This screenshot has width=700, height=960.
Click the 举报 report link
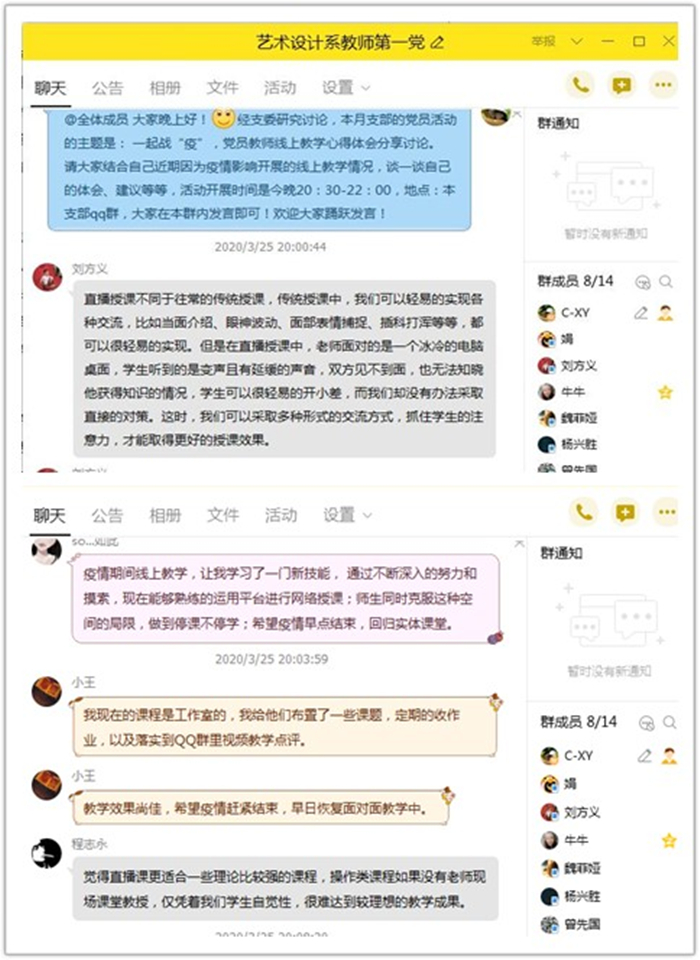coord(543,41)
